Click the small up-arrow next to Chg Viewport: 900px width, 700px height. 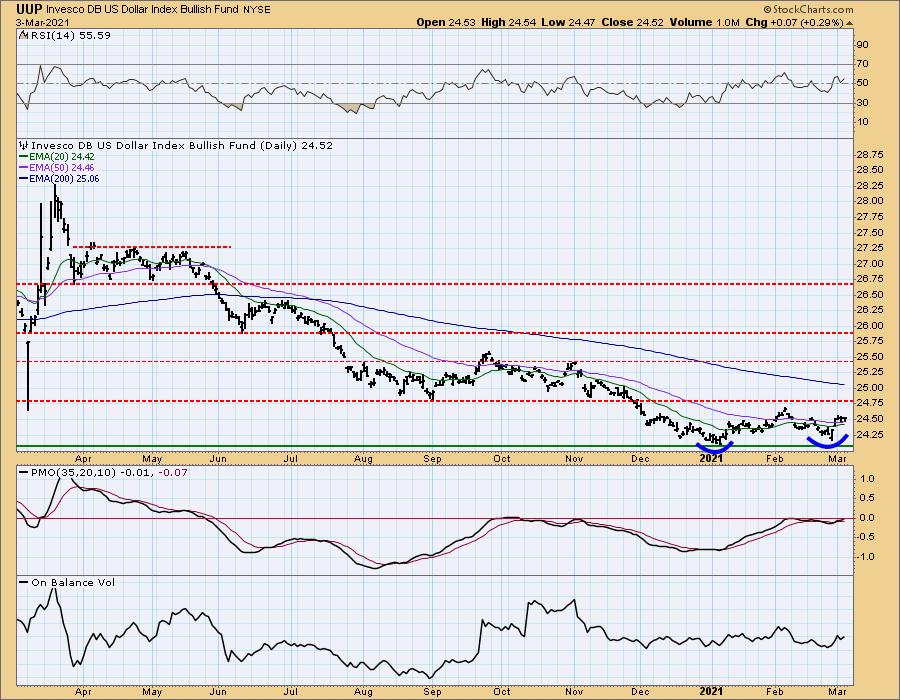849,23
